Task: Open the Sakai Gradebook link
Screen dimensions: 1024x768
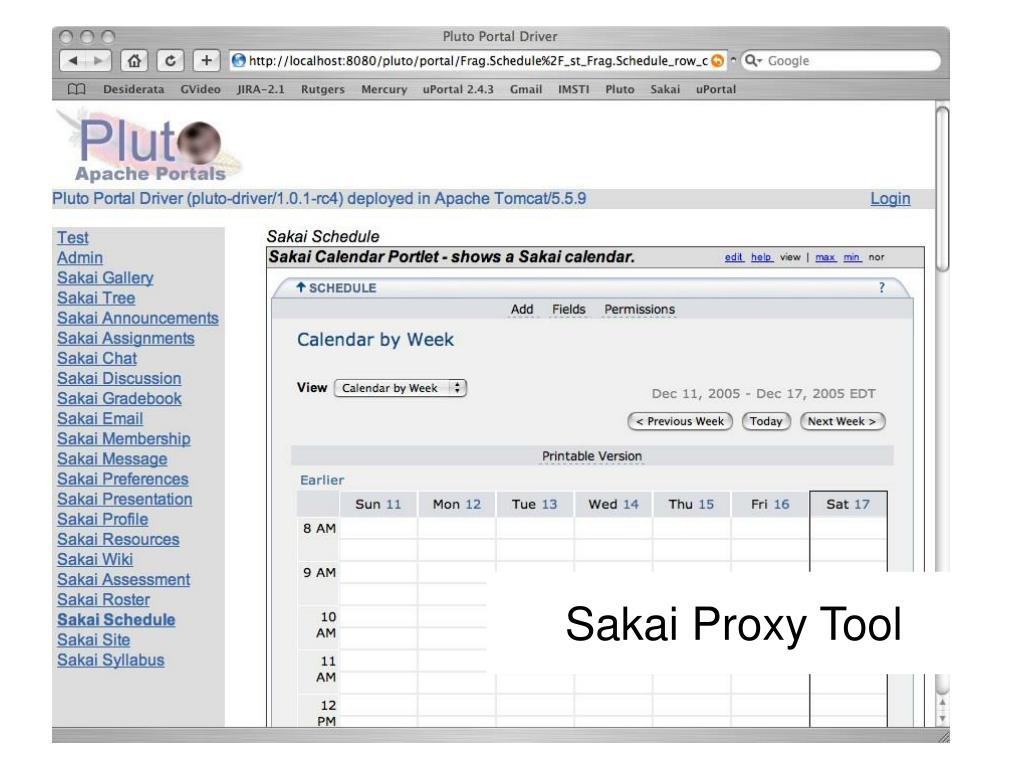Action: pyautogui.click(x=120, y=399)
